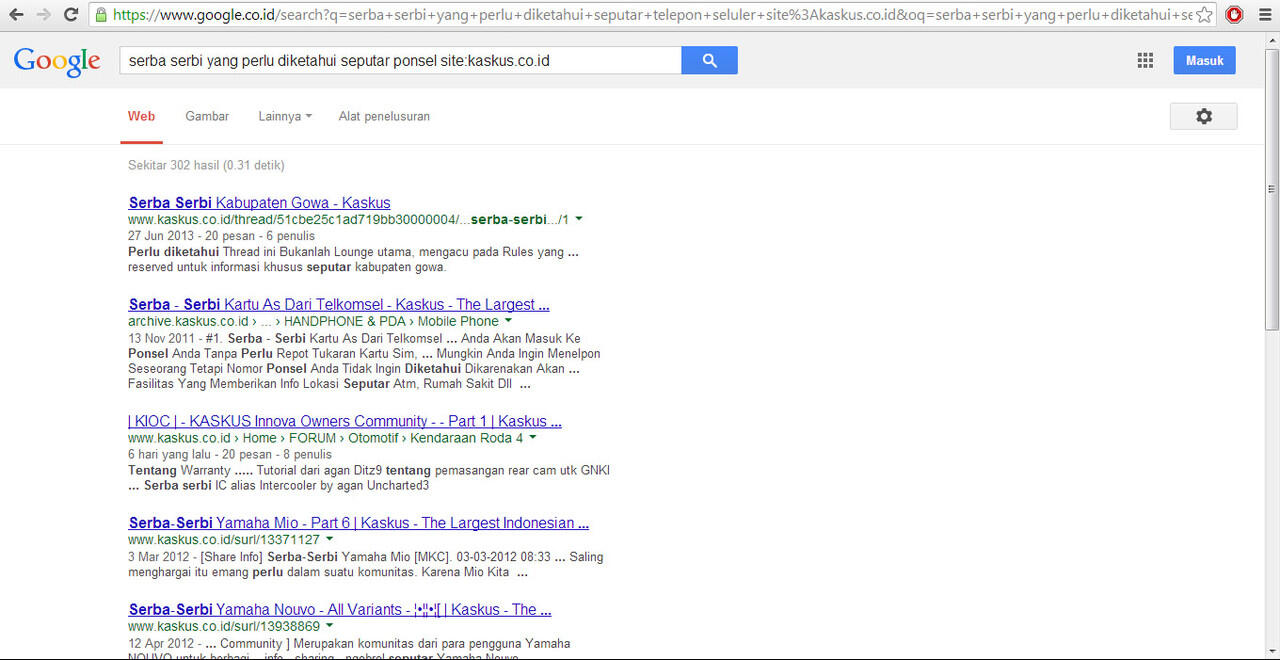Click the result count text 'Sekitar 302 hasil'
Image resolution: width=1280 pixels, height=660 pixels.
click(x=173, y=165)
